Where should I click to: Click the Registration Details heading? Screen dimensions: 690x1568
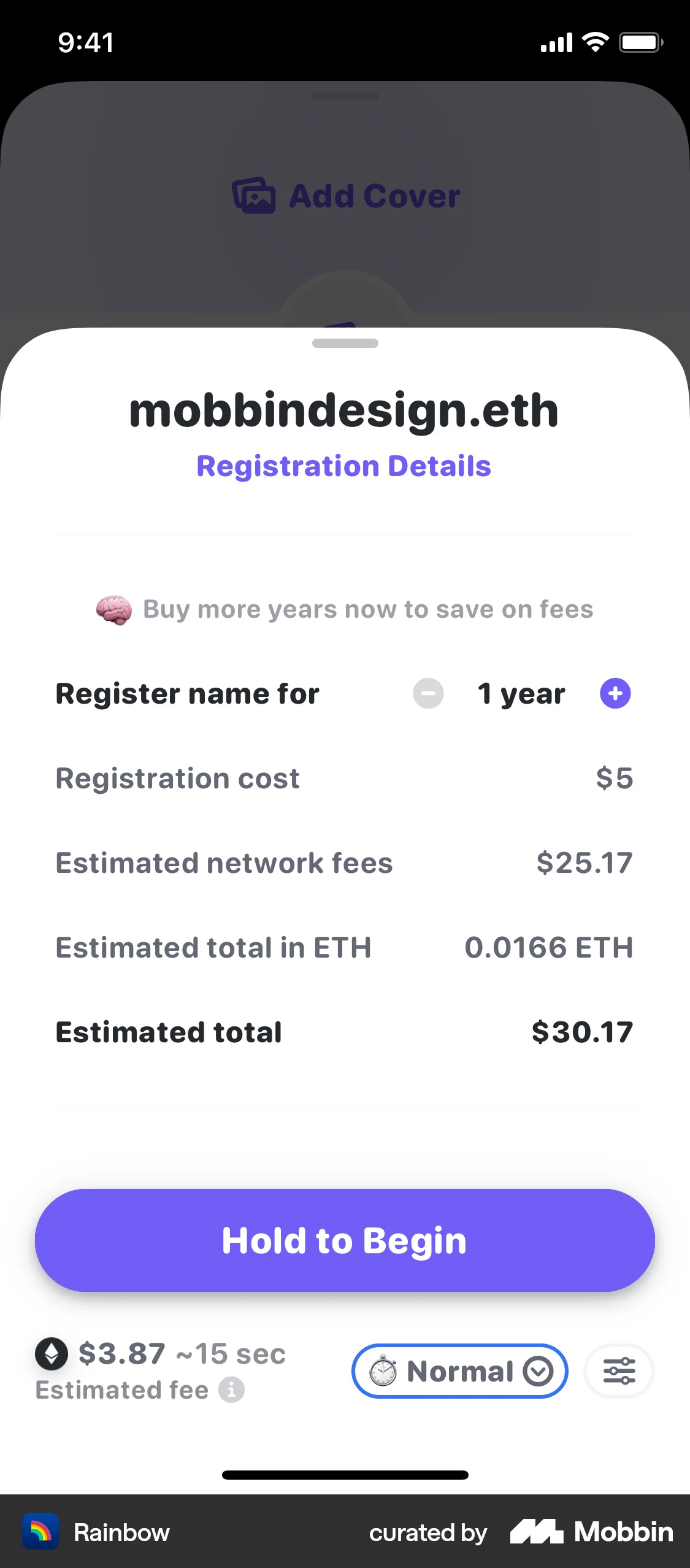click(344, 466)
